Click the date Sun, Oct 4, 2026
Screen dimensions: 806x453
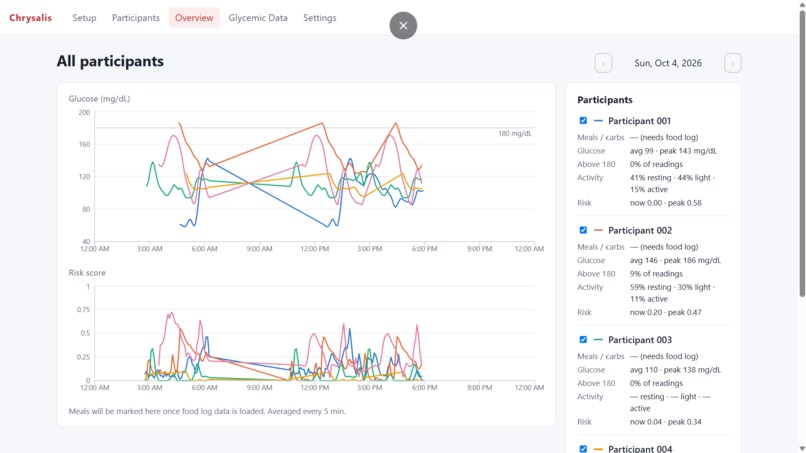coord(668,63)
